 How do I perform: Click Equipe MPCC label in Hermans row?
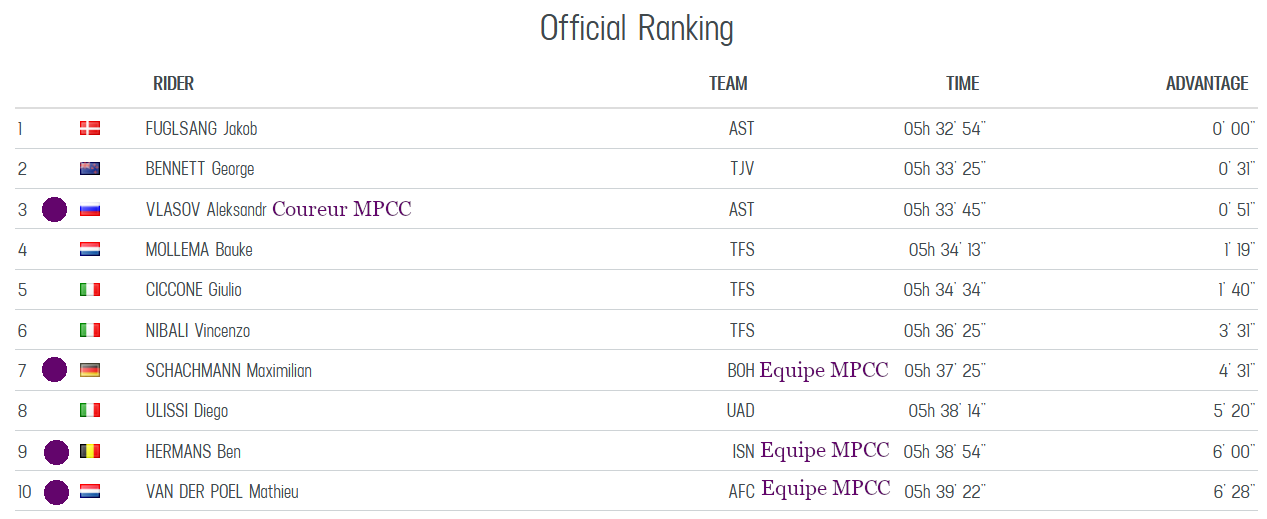coord(824,451)
